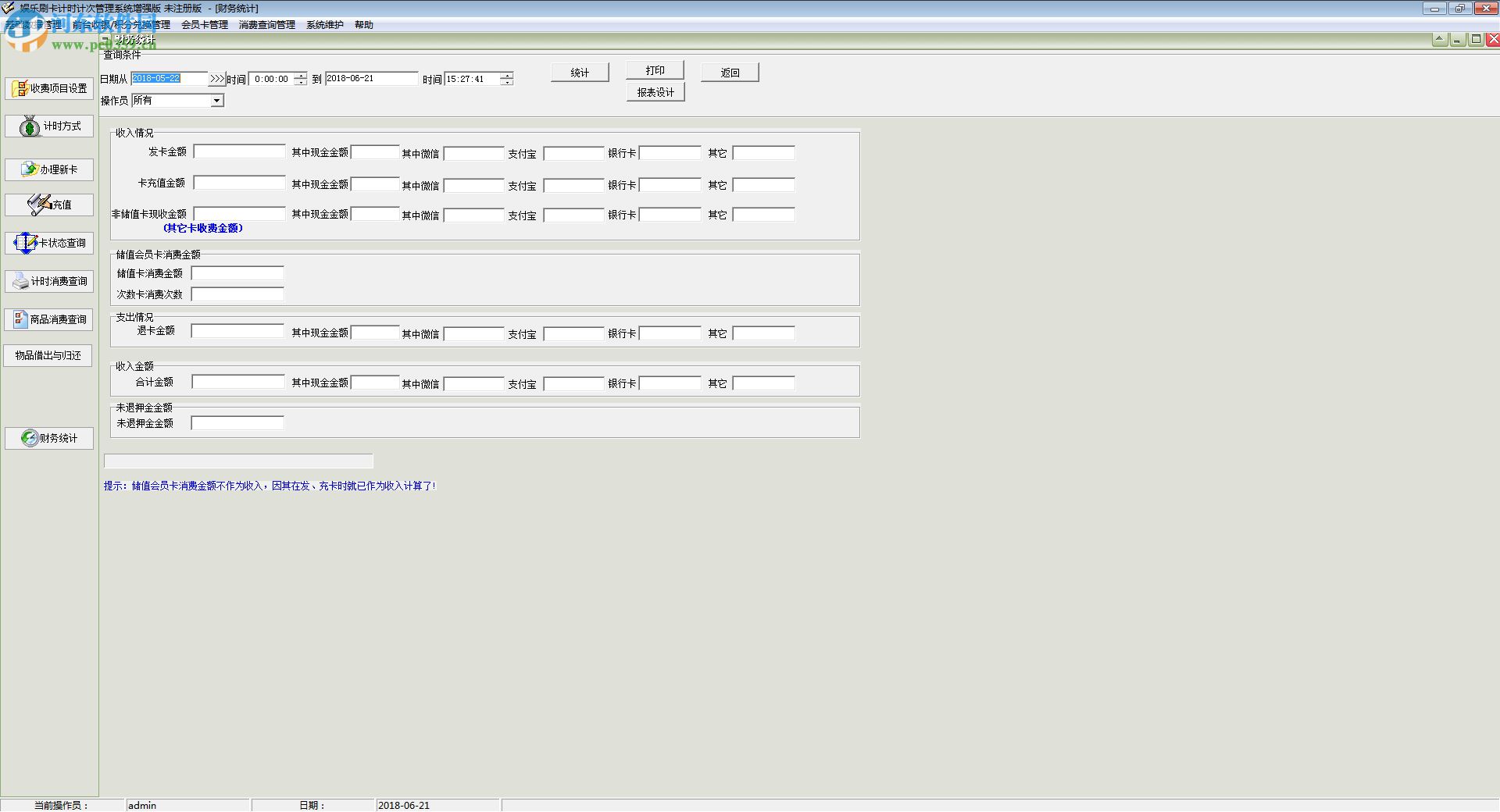Click the >>> date picker button
The image size is (1500, 812).
[x=217, y=79]
